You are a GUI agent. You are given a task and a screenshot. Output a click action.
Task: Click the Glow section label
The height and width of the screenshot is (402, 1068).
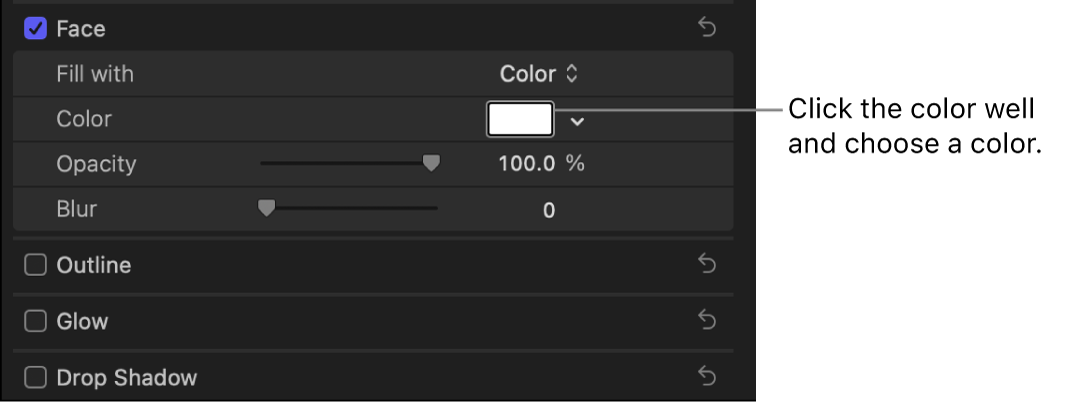(x=83, y=321)
